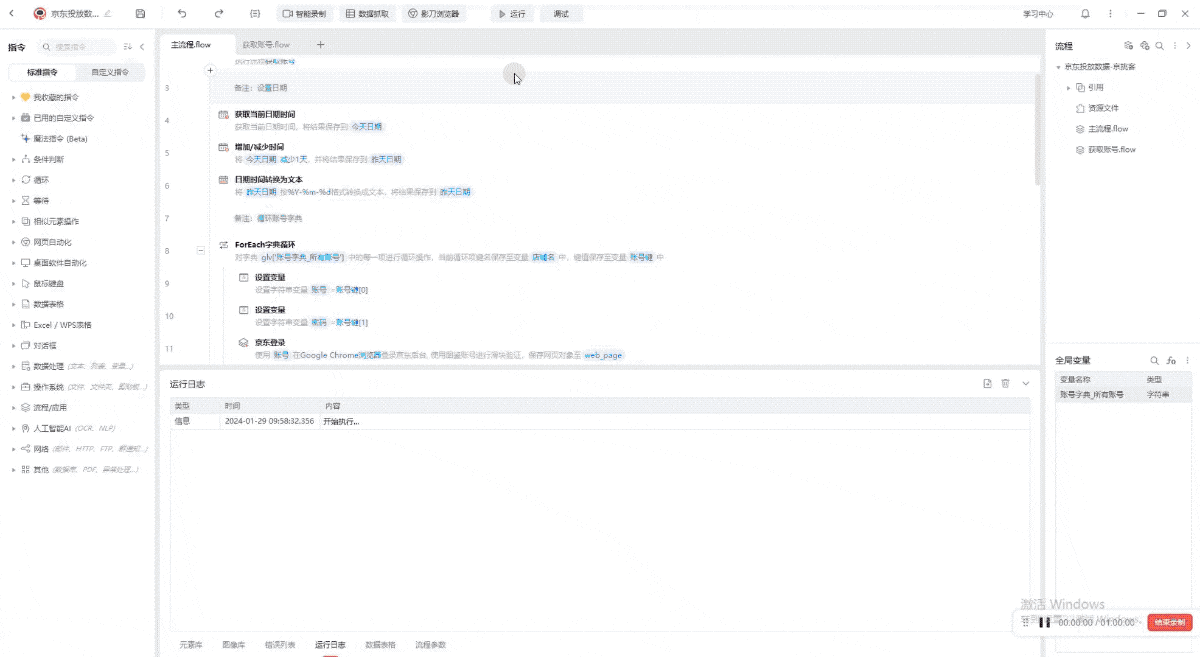Search in the 流程 panel
The width and height of the screenshot is (1200, 657).
coord(1159,46)
